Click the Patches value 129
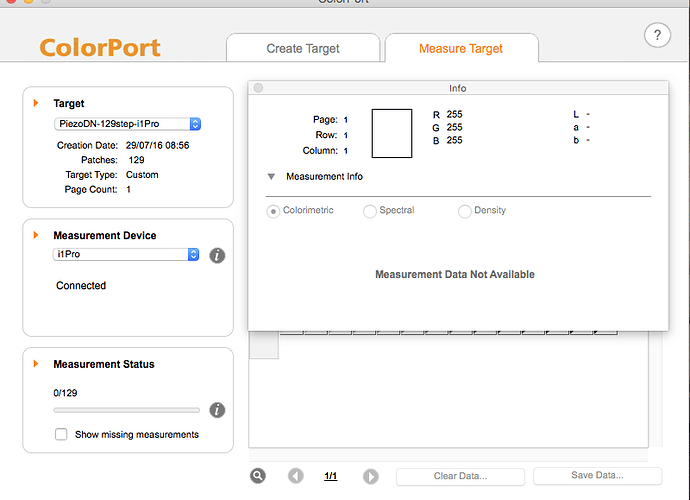The image size is (690, 500). [136, 160]
